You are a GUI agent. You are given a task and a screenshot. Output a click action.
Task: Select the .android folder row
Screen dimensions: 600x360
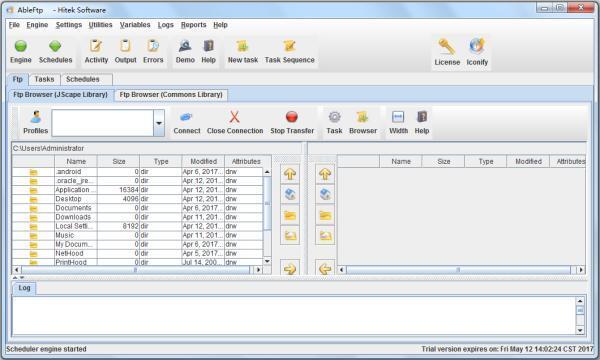138,172
